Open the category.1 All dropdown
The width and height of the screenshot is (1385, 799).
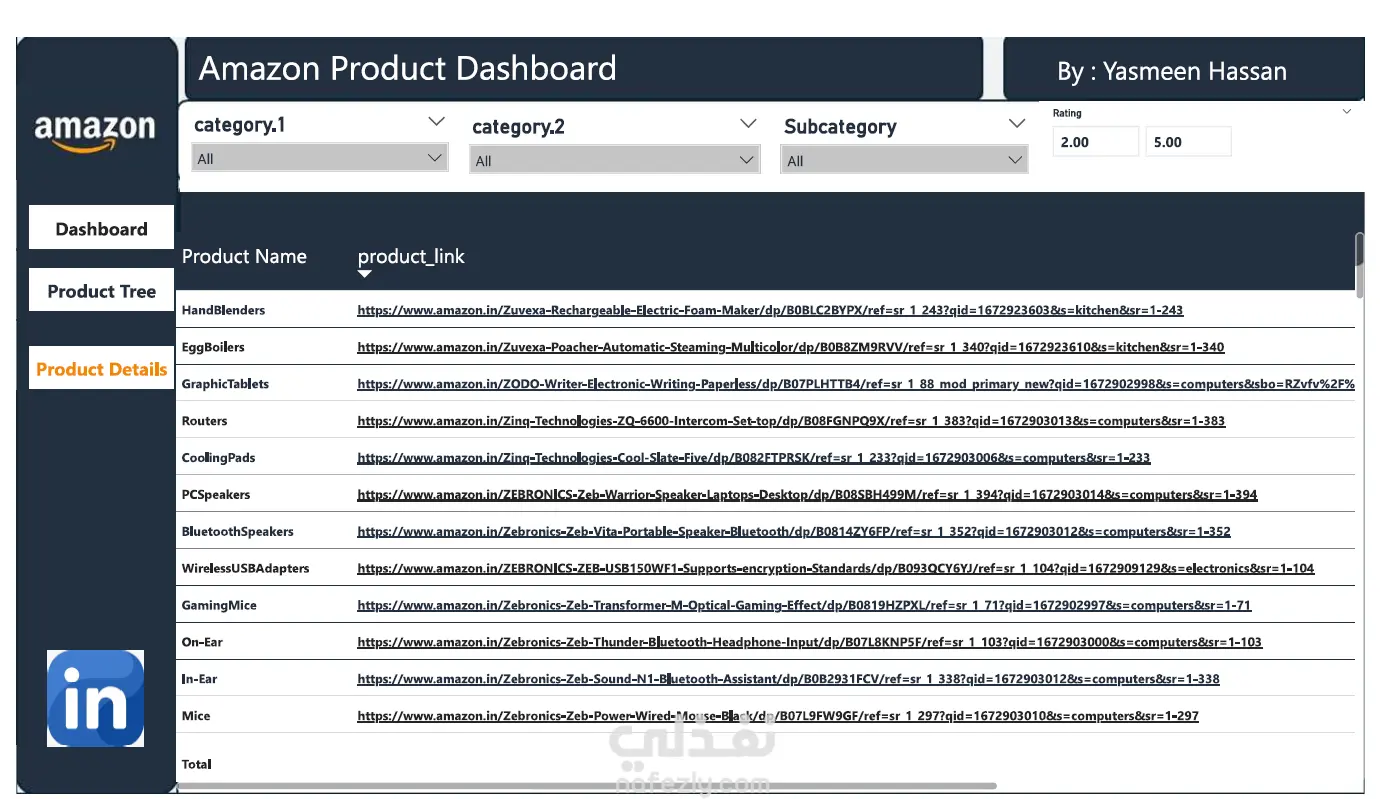[319, 158]
